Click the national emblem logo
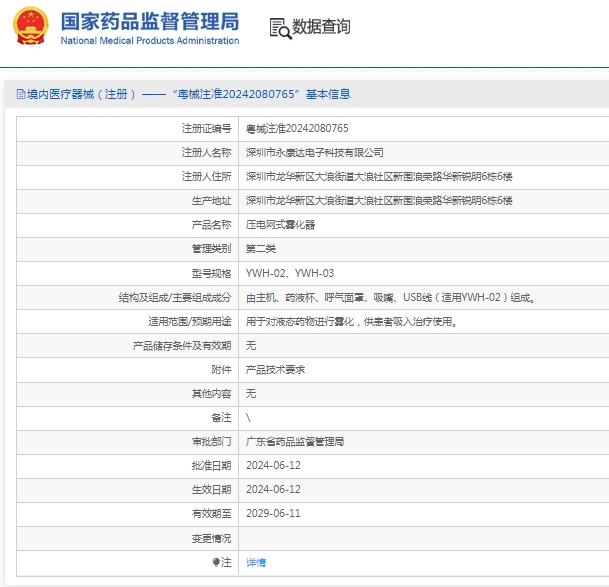 pyautogui.click(x=31, y=26)
